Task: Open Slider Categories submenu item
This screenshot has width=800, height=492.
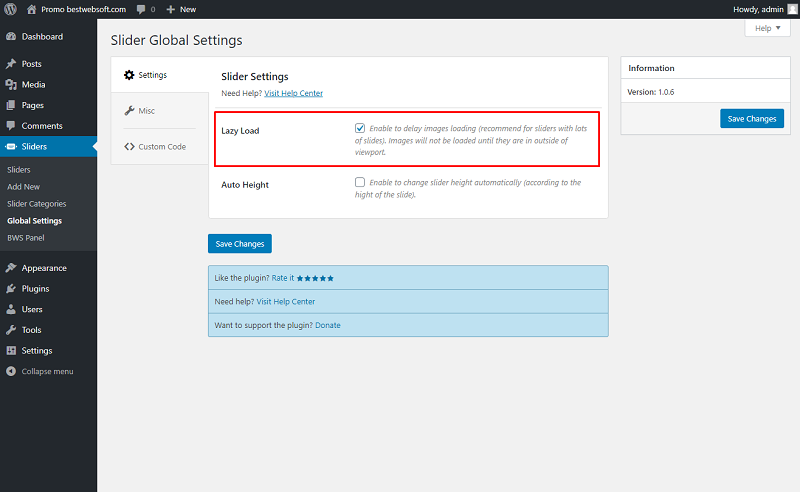Action: point(37,204)
